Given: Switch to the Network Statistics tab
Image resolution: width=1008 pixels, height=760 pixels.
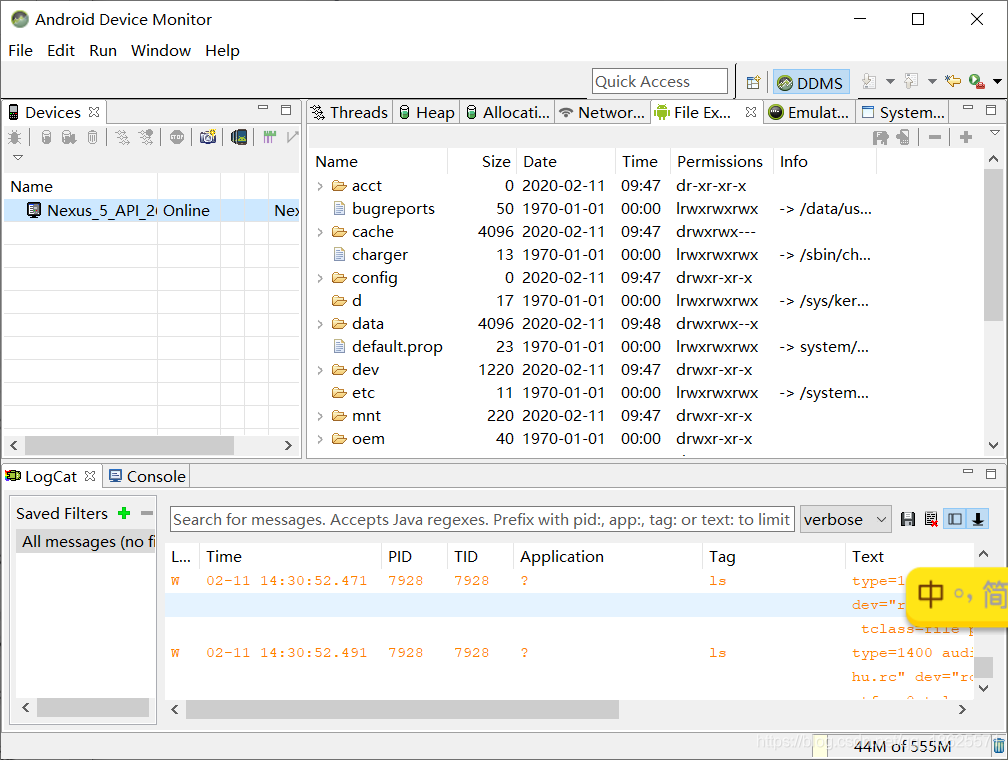Looking at the screenshot, I should tap(602, 113).
